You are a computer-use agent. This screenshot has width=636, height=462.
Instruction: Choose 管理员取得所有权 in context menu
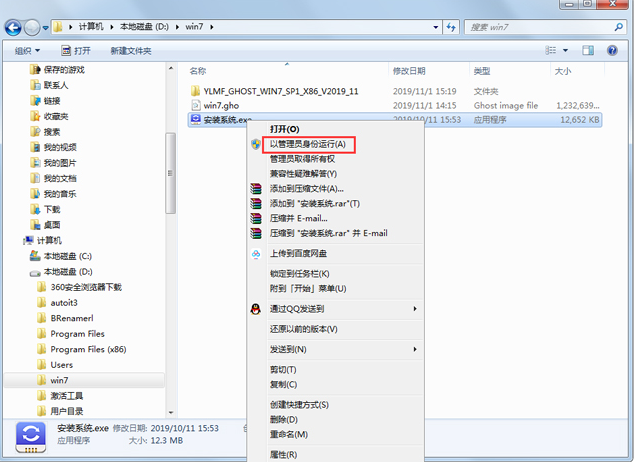(x=302, y=159)
